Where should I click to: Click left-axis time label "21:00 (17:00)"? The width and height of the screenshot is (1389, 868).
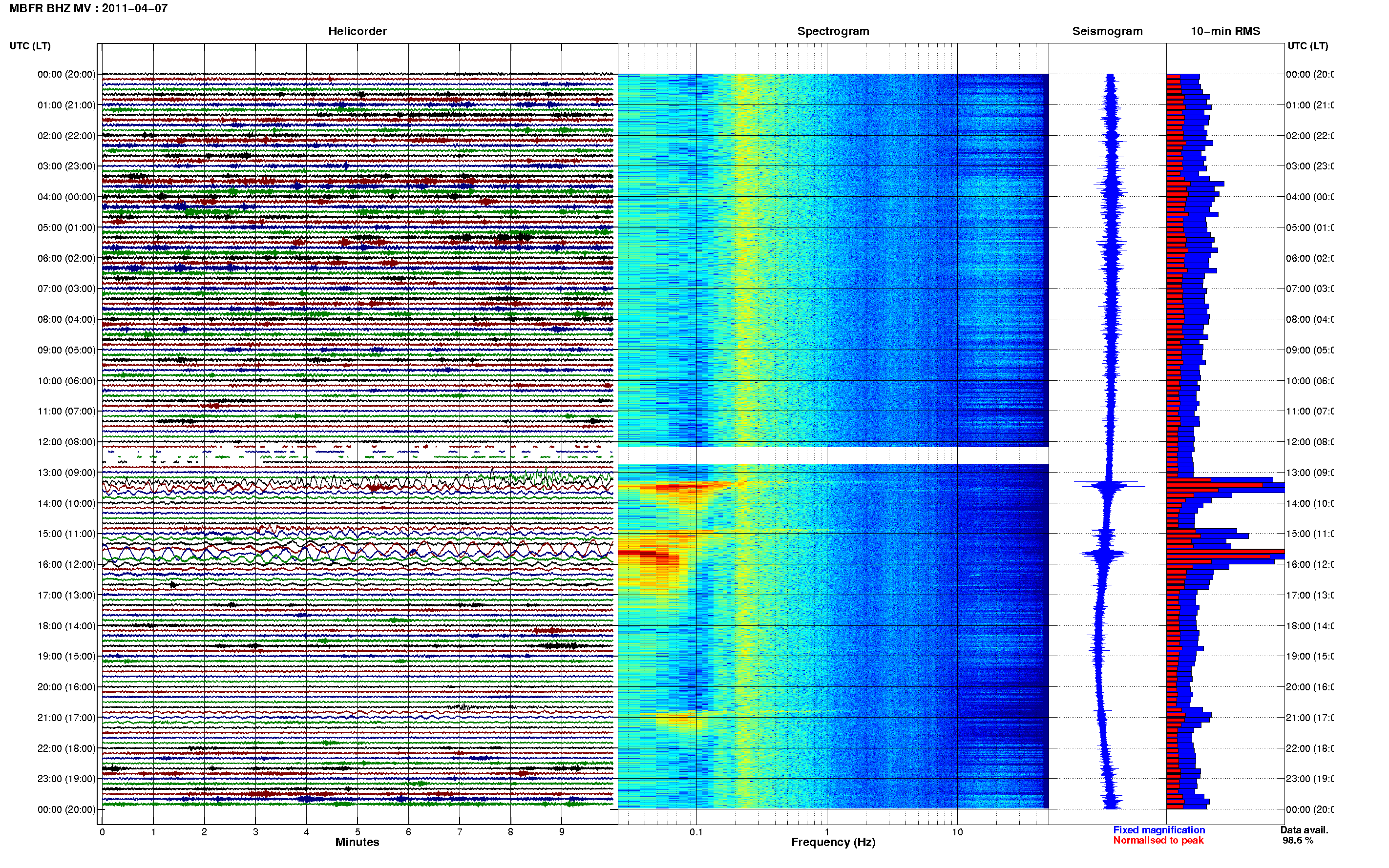(66, 718)
